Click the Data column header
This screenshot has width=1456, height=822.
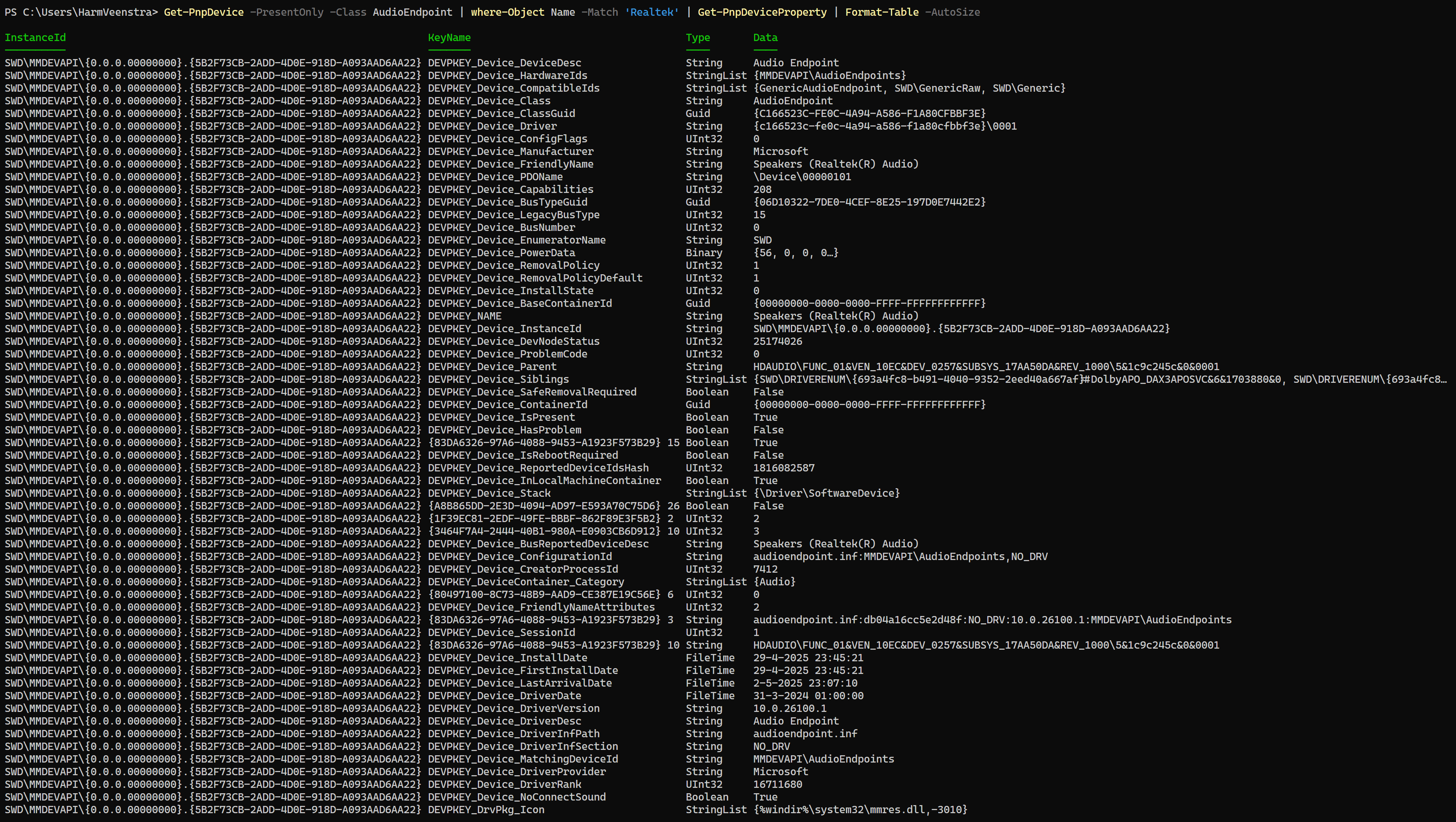765,37
